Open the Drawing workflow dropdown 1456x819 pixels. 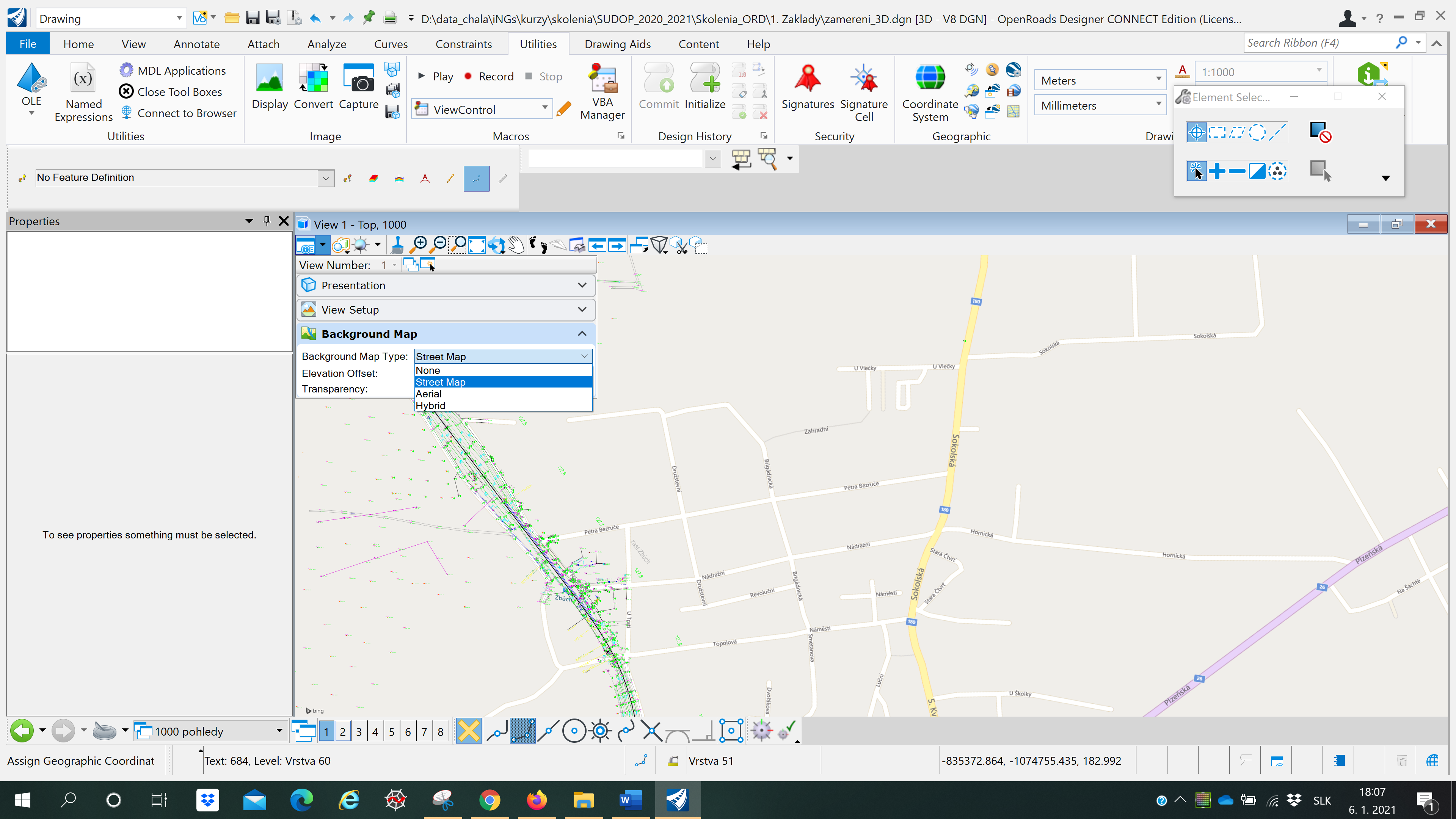(111, 19)
